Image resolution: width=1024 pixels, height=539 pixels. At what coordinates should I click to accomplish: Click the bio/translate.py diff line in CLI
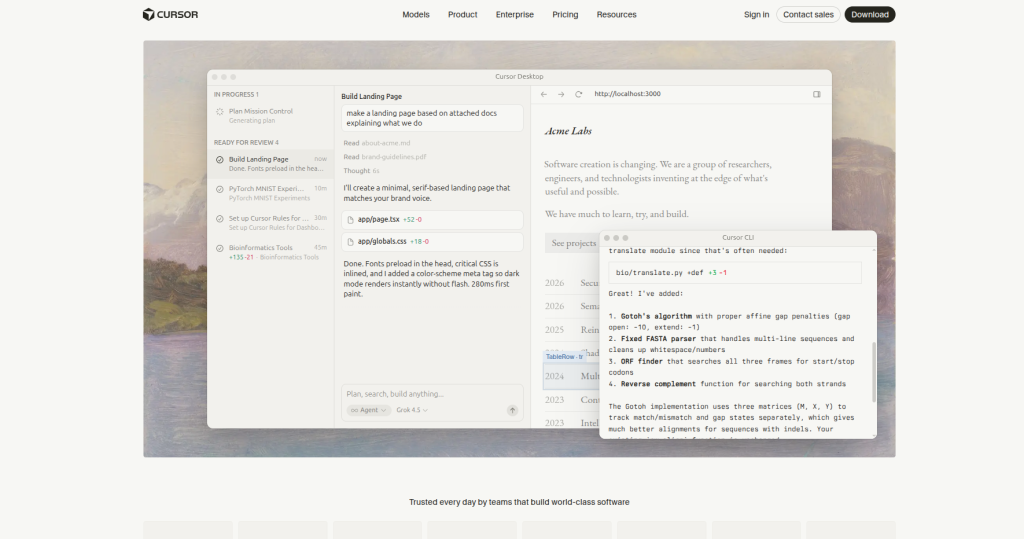pos(735,273)
